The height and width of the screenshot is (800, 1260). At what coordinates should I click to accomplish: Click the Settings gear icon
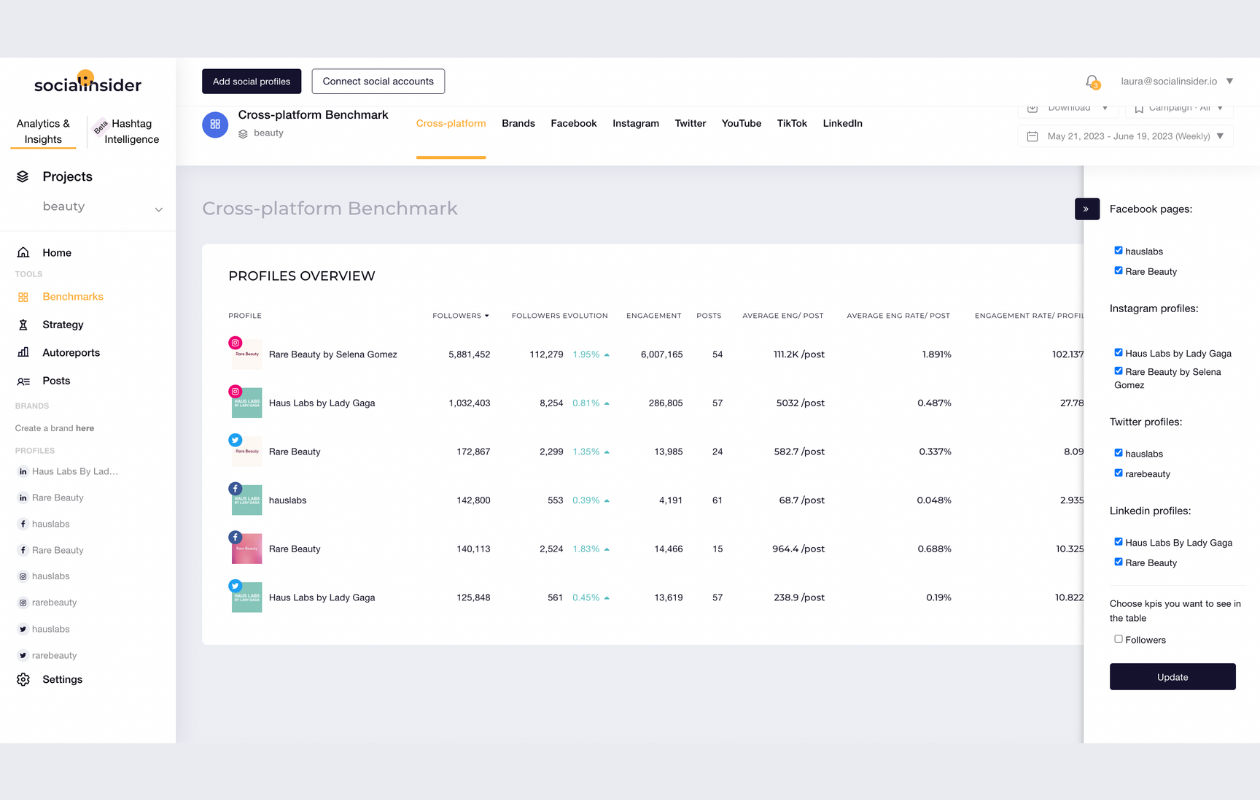coord(23,680)
